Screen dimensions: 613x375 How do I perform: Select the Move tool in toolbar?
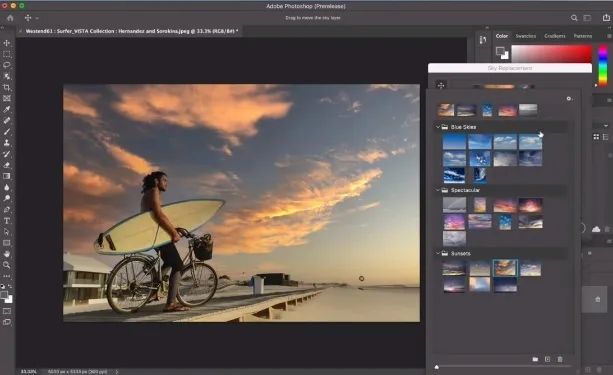7,43
